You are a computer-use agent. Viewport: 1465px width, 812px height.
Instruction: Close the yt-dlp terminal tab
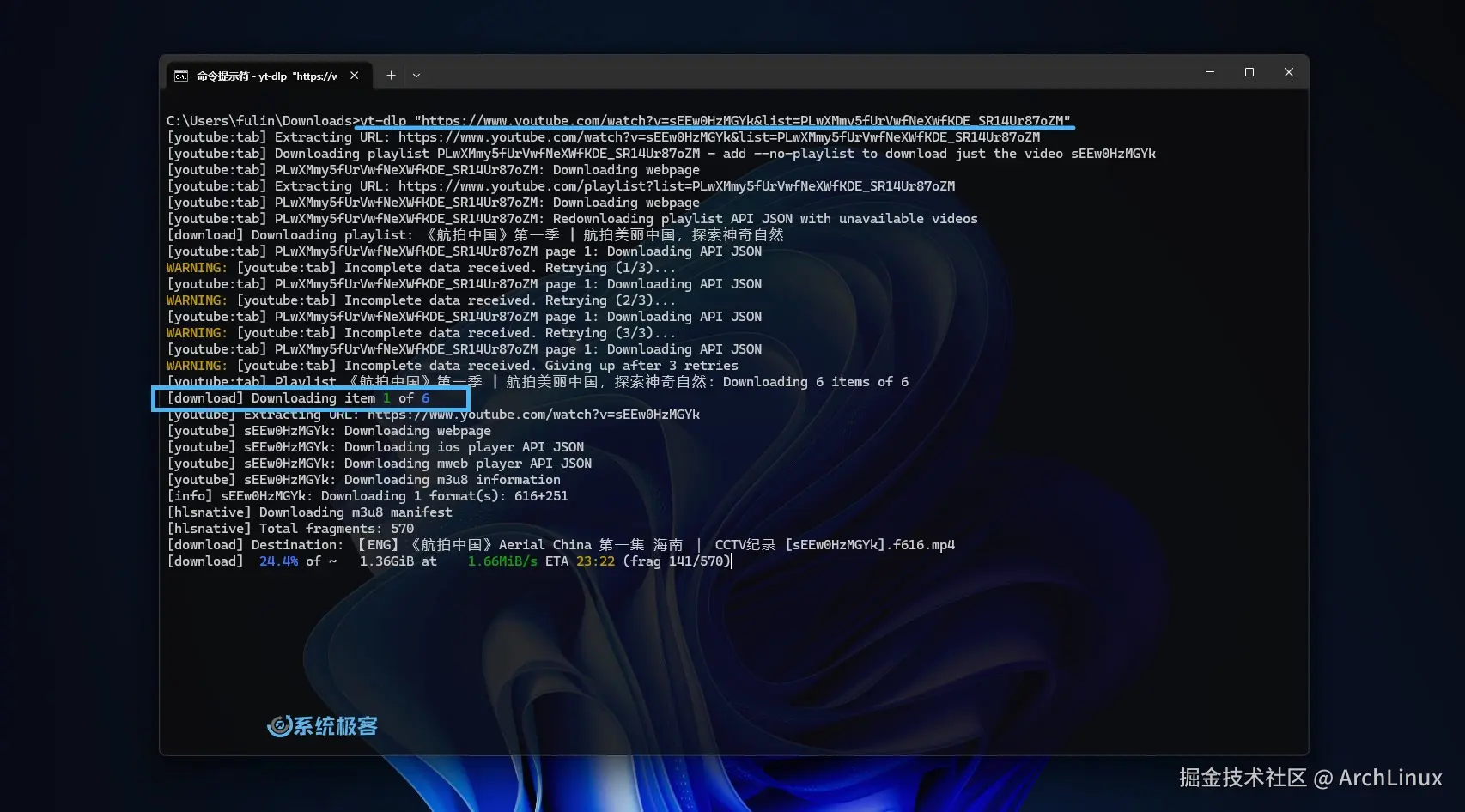tap(354, 76)
